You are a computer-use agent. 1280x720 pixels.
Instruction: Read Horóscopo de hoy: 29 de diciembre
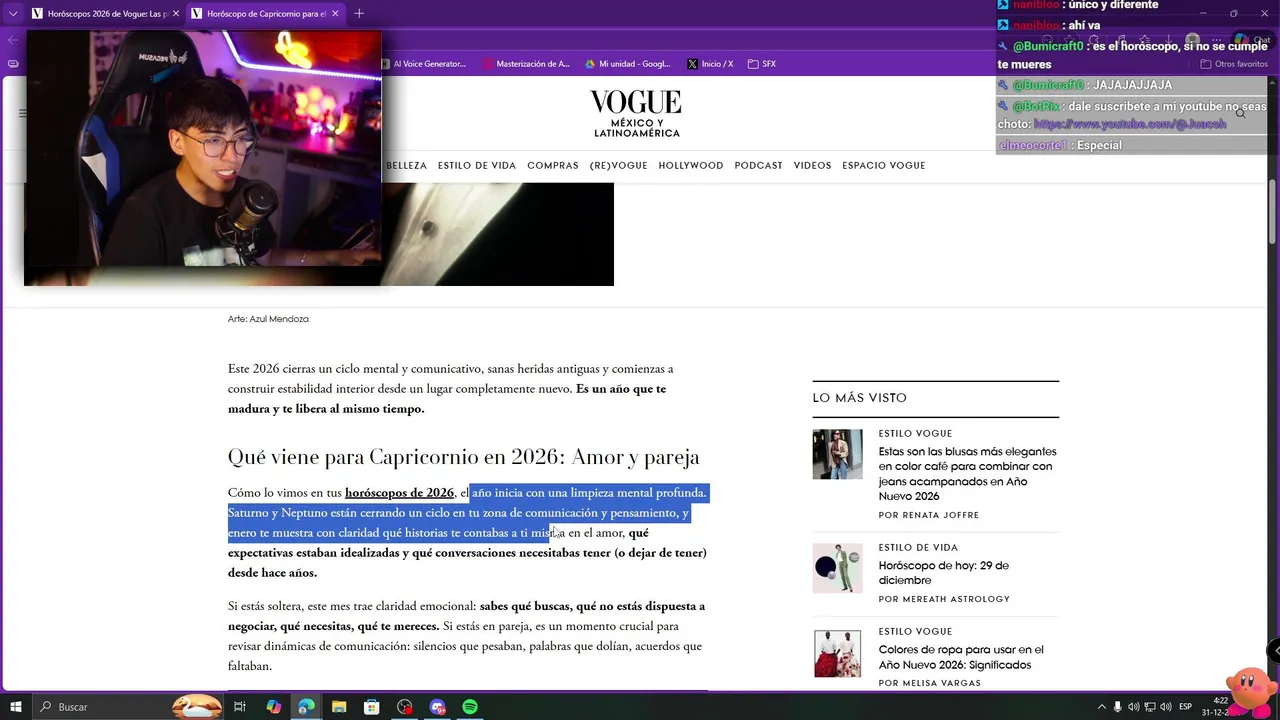point(943,573)
